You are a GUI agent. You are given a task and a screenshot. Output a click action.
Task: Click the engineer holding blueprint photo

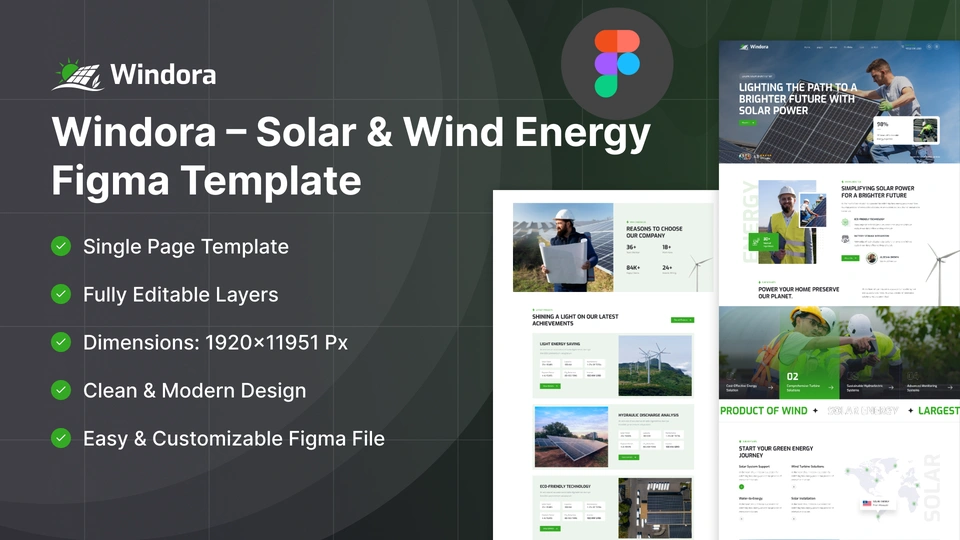pyautogui.click(x=563, y=247)
